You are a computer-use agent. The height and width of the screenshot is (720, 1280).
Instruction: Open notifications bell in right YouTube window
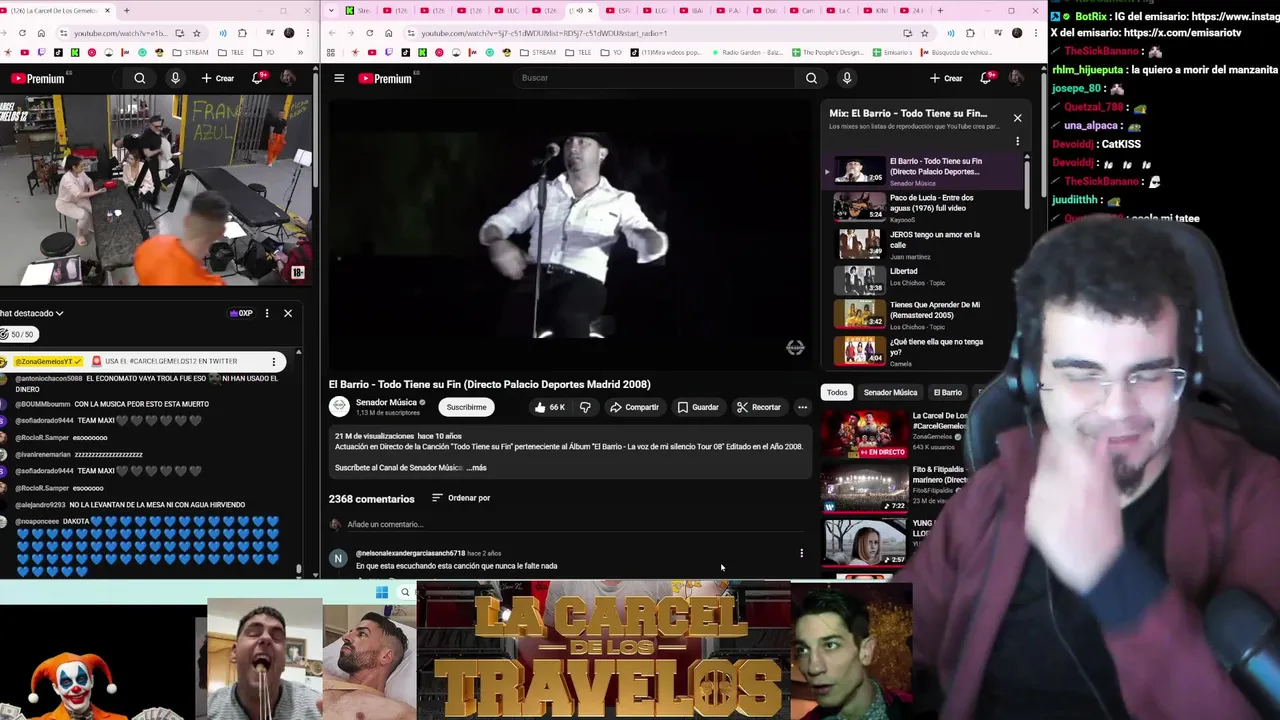coord(986,78)
